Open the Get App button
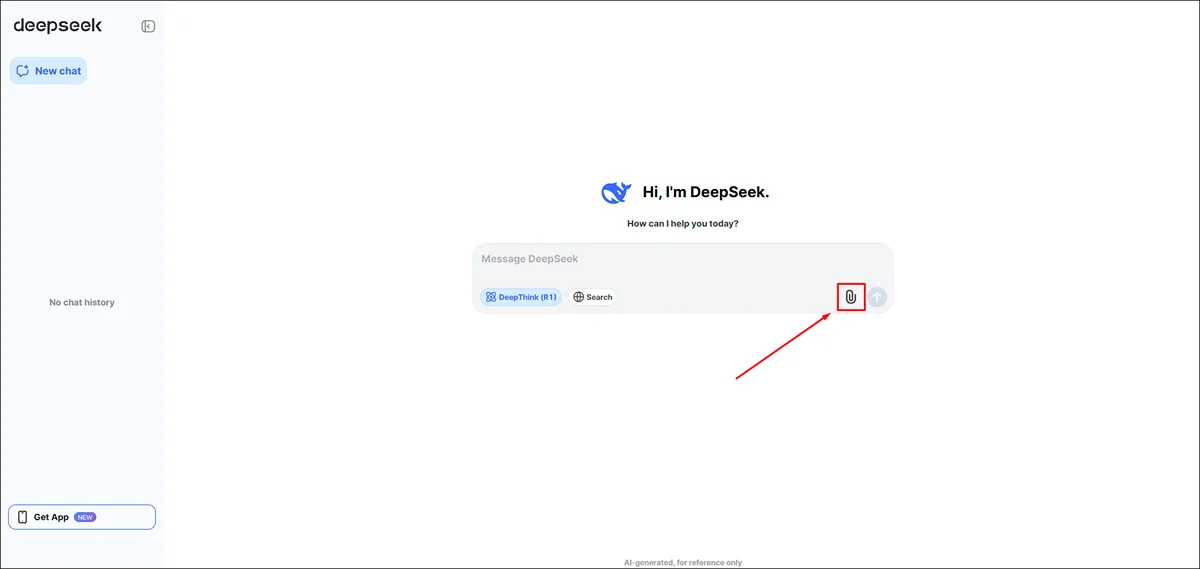This screenshot has width=1200, height=569. [82, 517]
